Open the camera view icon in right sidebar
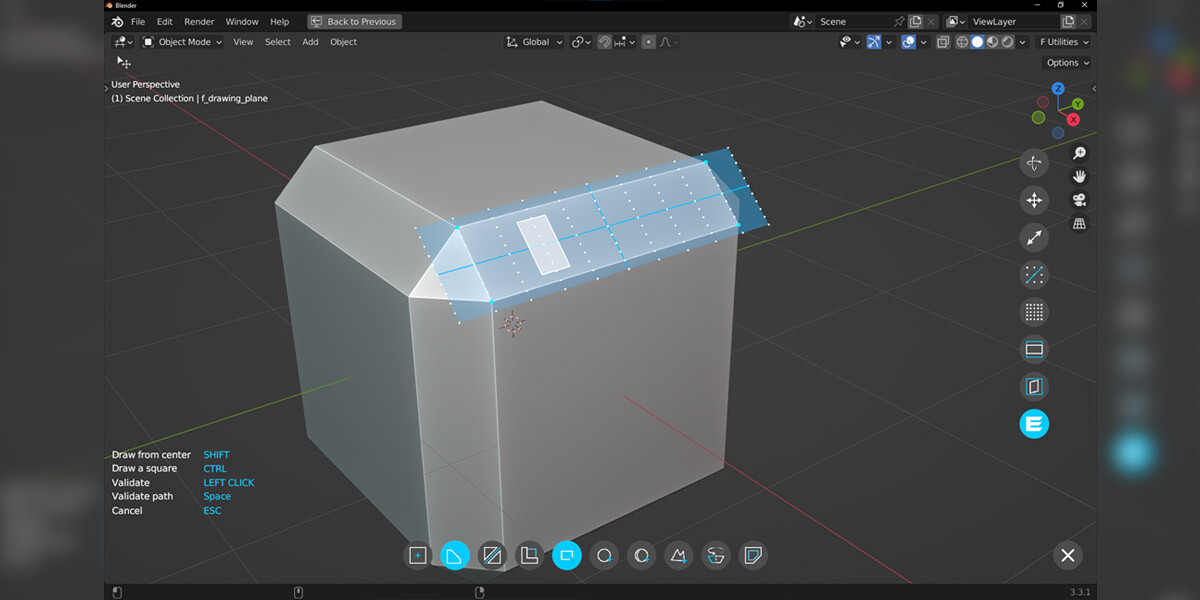This screenshot has width=1200, height=600. coord(1079,199)
